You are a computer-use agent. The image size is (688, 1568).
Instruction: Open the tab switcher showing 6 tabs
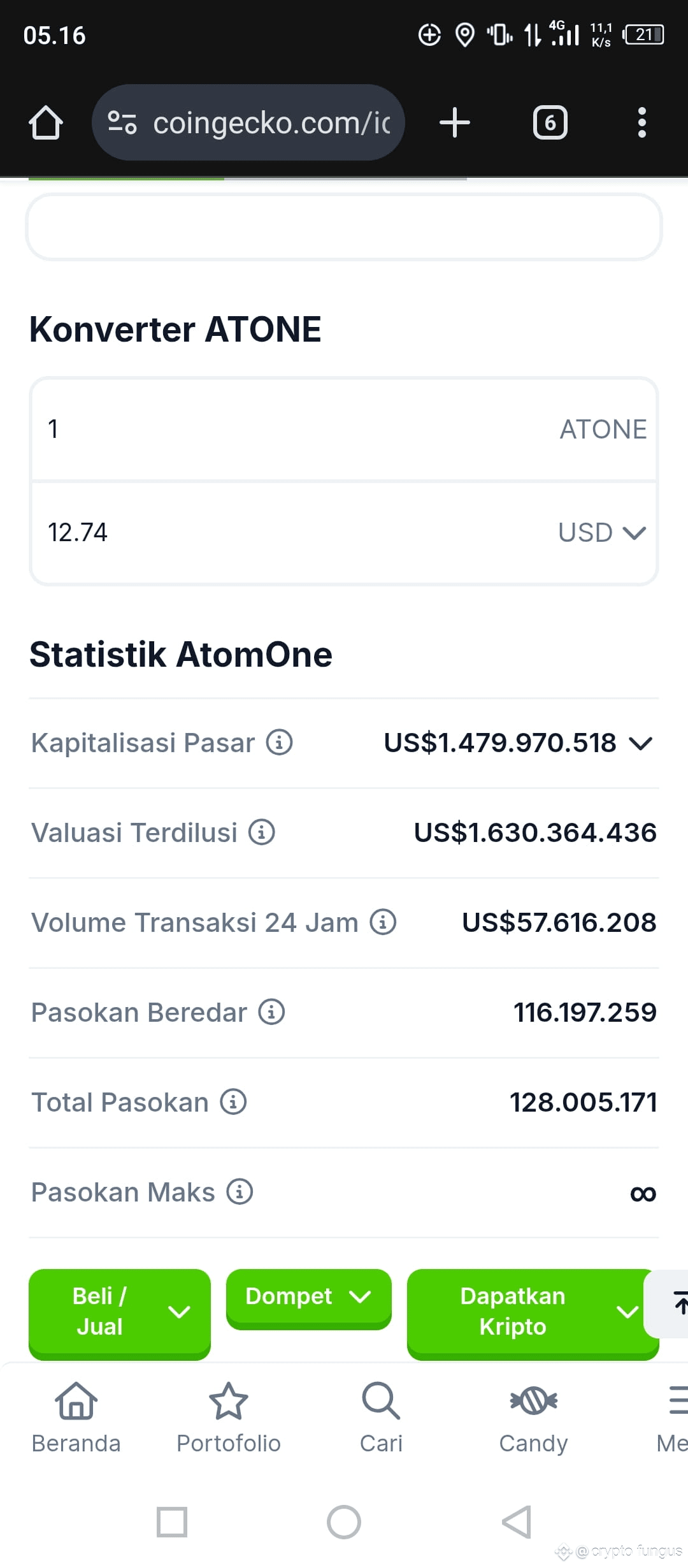[x=550, y=122]
